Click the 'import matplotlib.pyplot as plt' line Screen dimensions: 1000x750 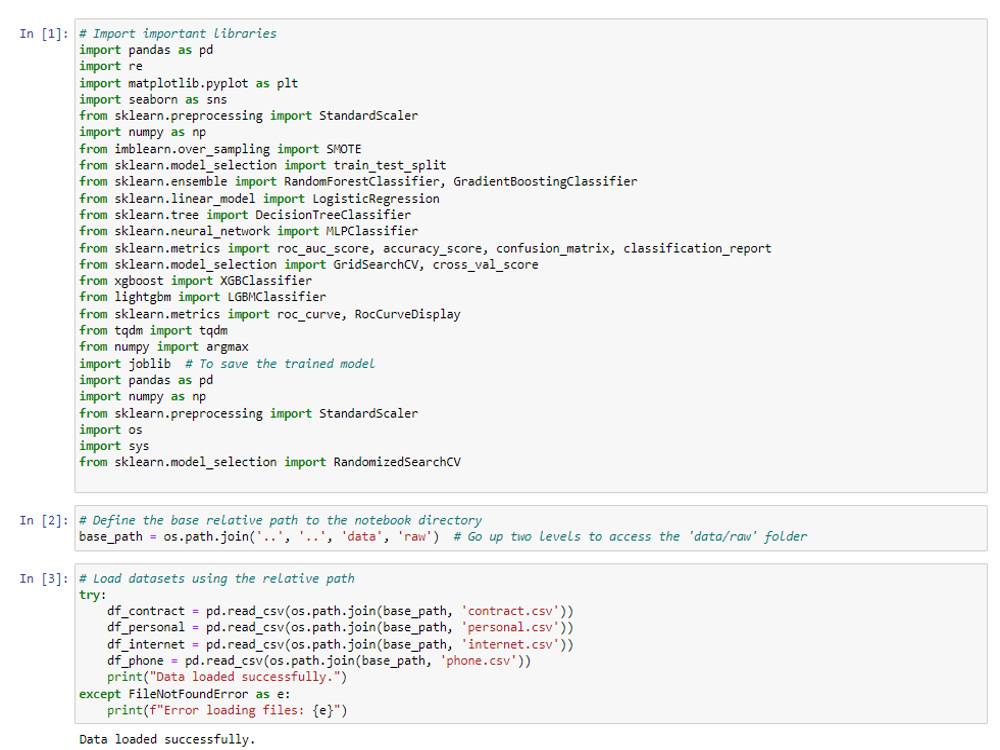click(189, 83)
